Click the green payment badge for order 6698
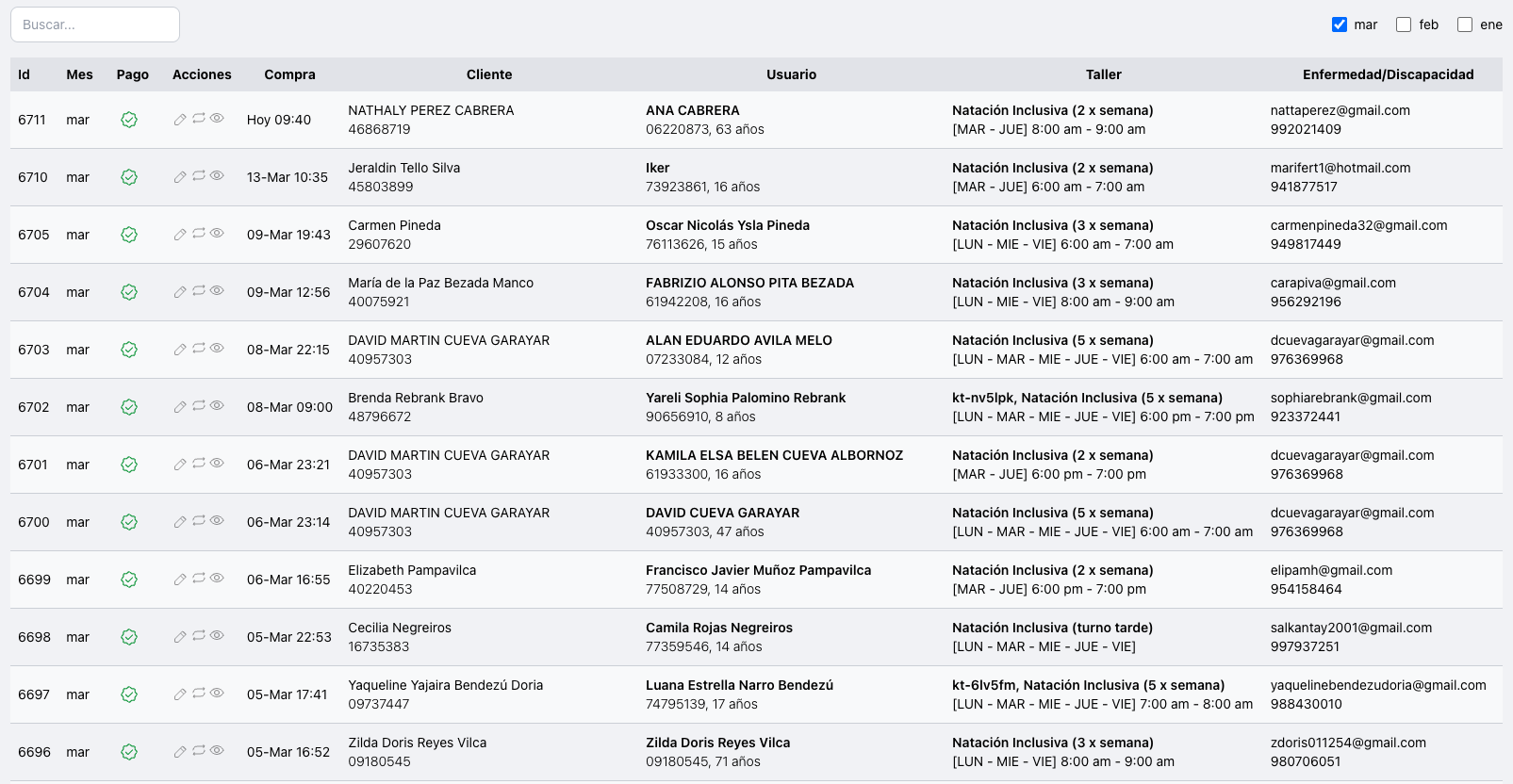 129,637
